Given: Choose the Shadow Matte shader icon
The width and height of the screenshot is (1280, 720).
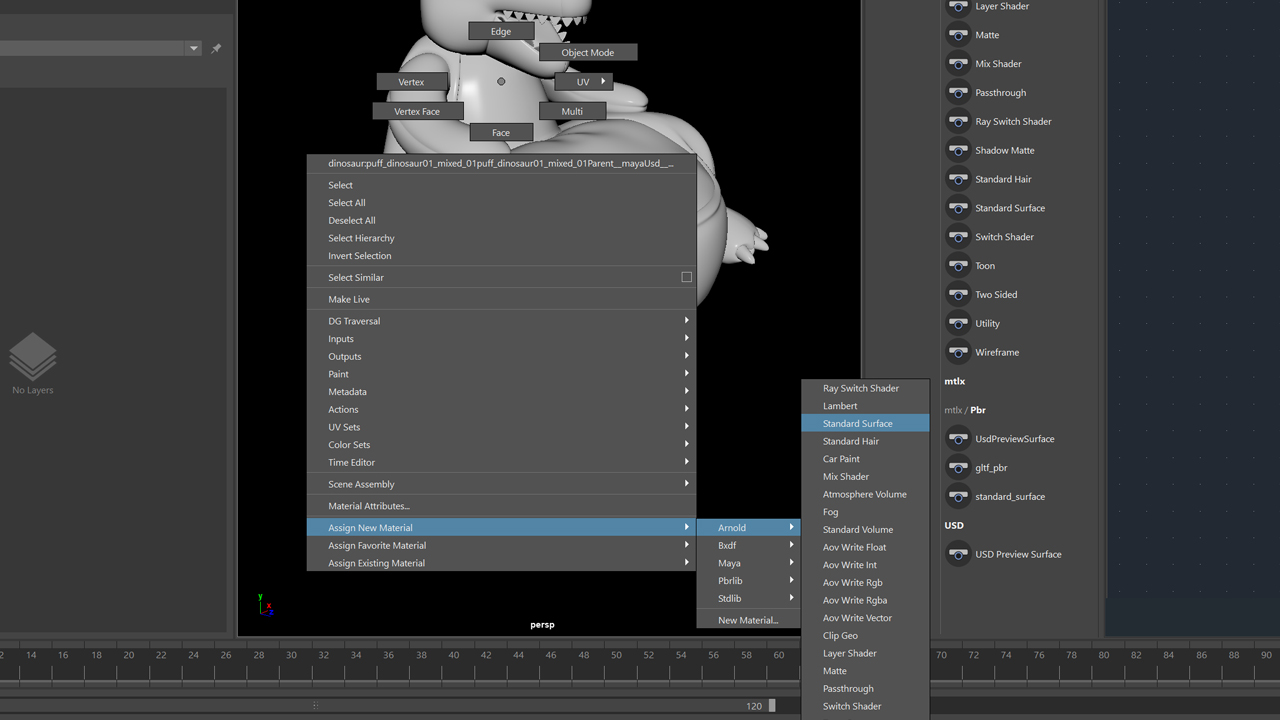Looking at the screenshot, I should (958, 151).
